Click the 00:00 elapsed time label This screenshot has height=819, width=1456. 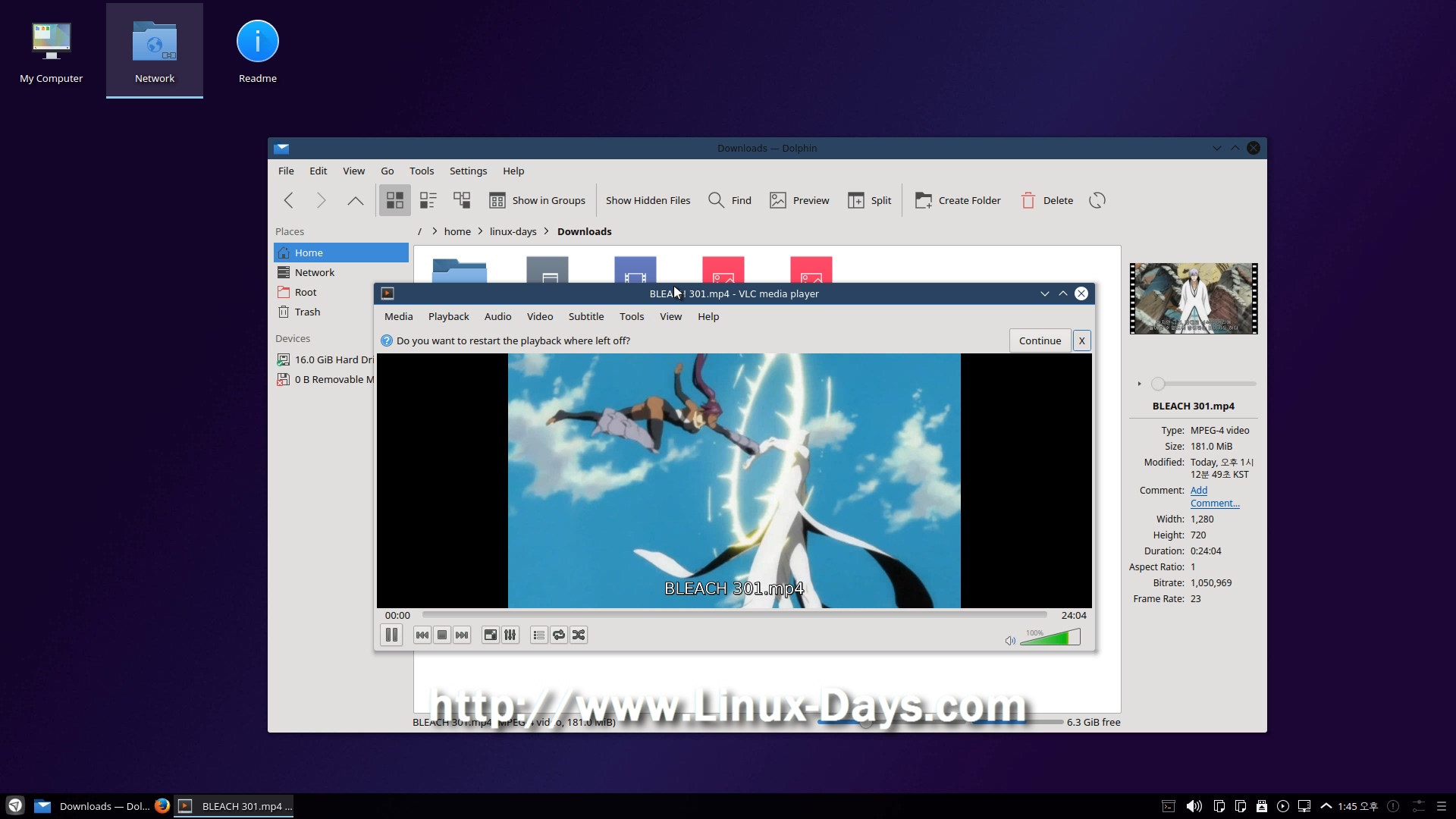pos(397,616)
